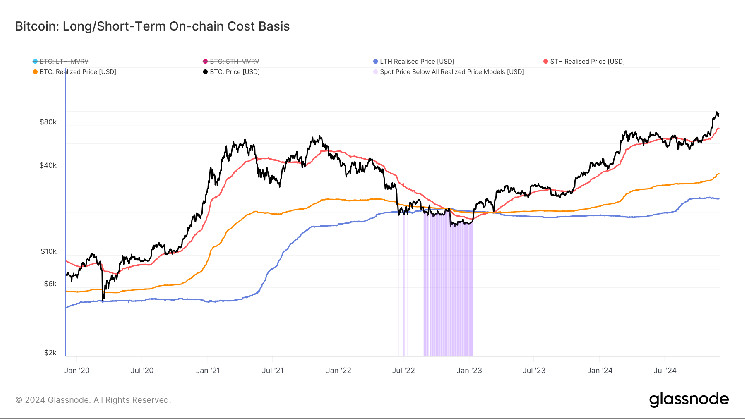Click the LTH Realized Price legend marker dot
This screenshot has height=419, width=745.
(375, 63)
